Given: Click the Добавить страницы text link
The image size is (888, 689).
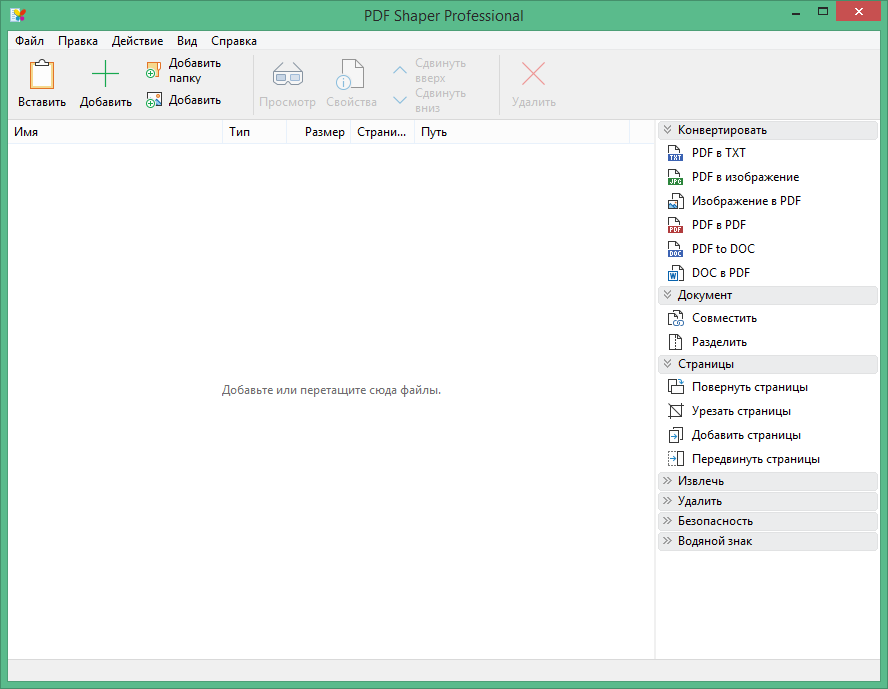Looking at the screenshot, I should point(746,435).
